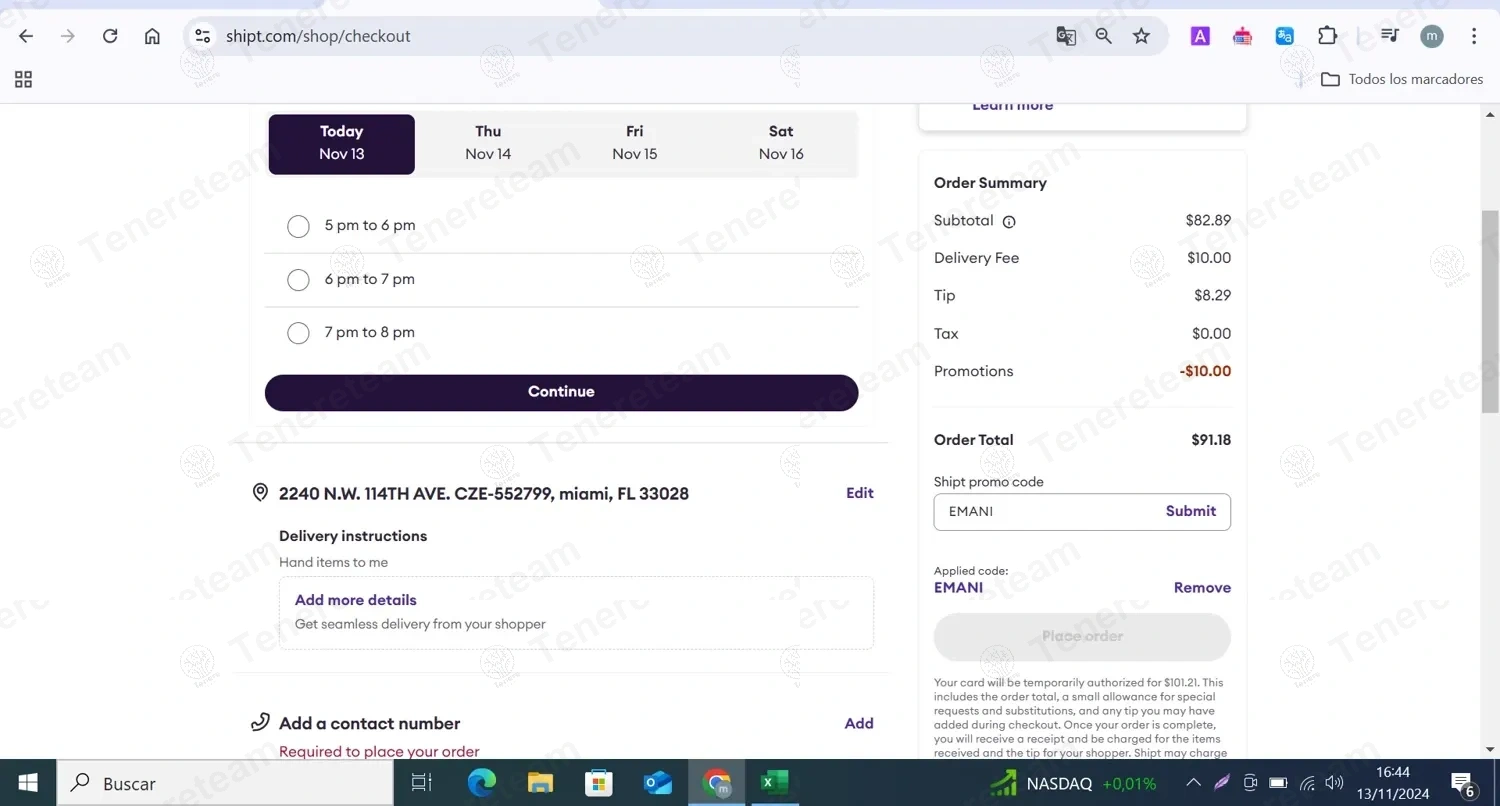This screenshot has width=1500, height=806.
Task: Click the Google Translate icon in address bar
Action: [x=1066, y=36]
